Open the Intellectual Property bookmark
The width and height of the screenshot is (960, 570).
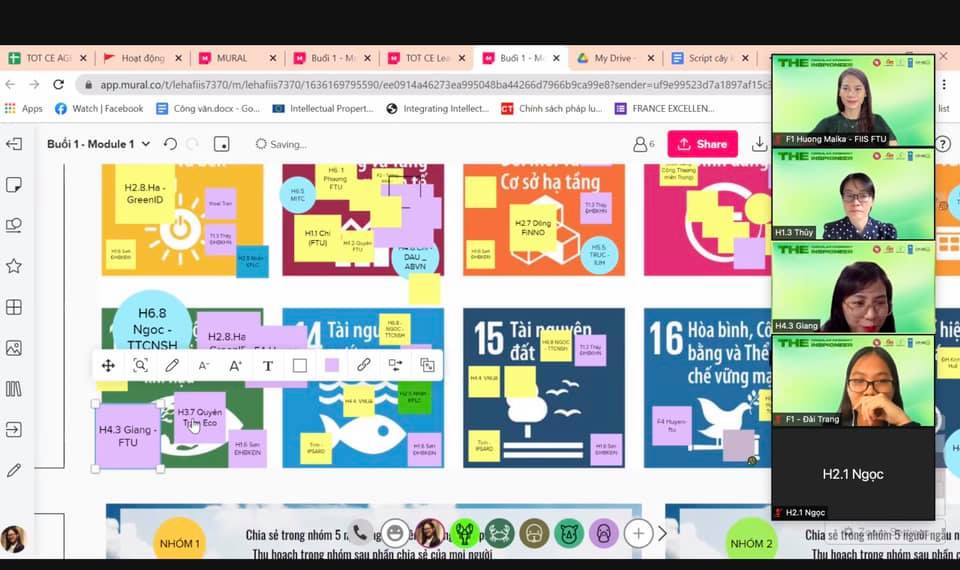[x=323, y=108]
